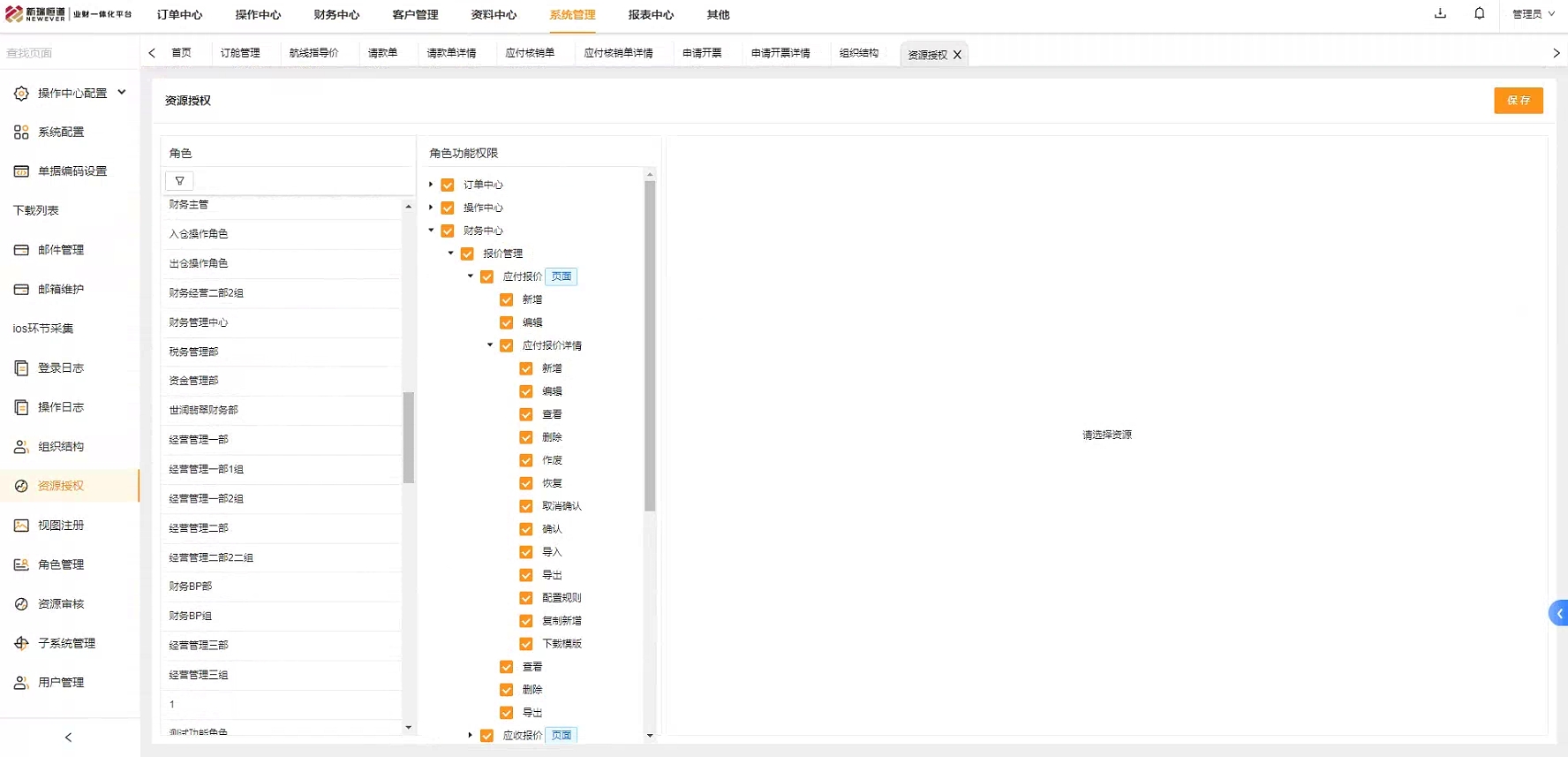Click the role list scroll-down arrow

tap(408, 727)
